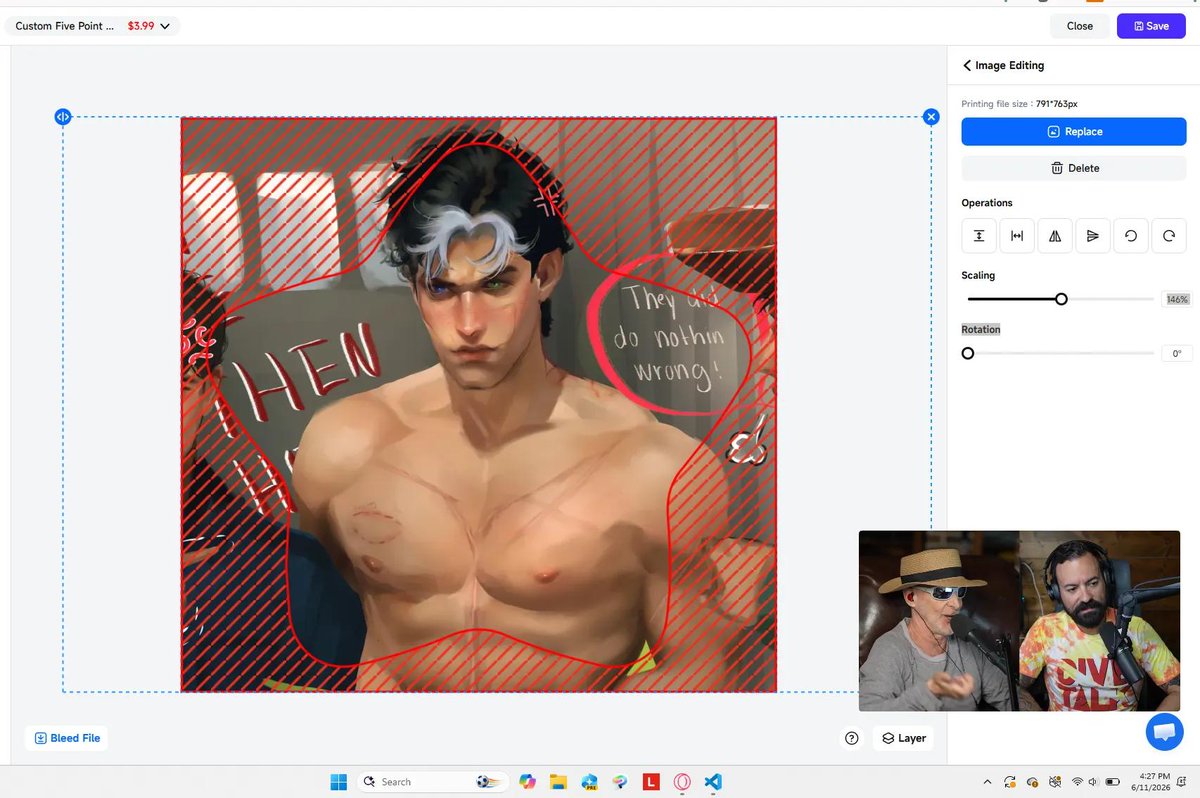The image size is (1200, 798).
Task: Click the fit-to-width operation icon
Action: coord(1017,236)
